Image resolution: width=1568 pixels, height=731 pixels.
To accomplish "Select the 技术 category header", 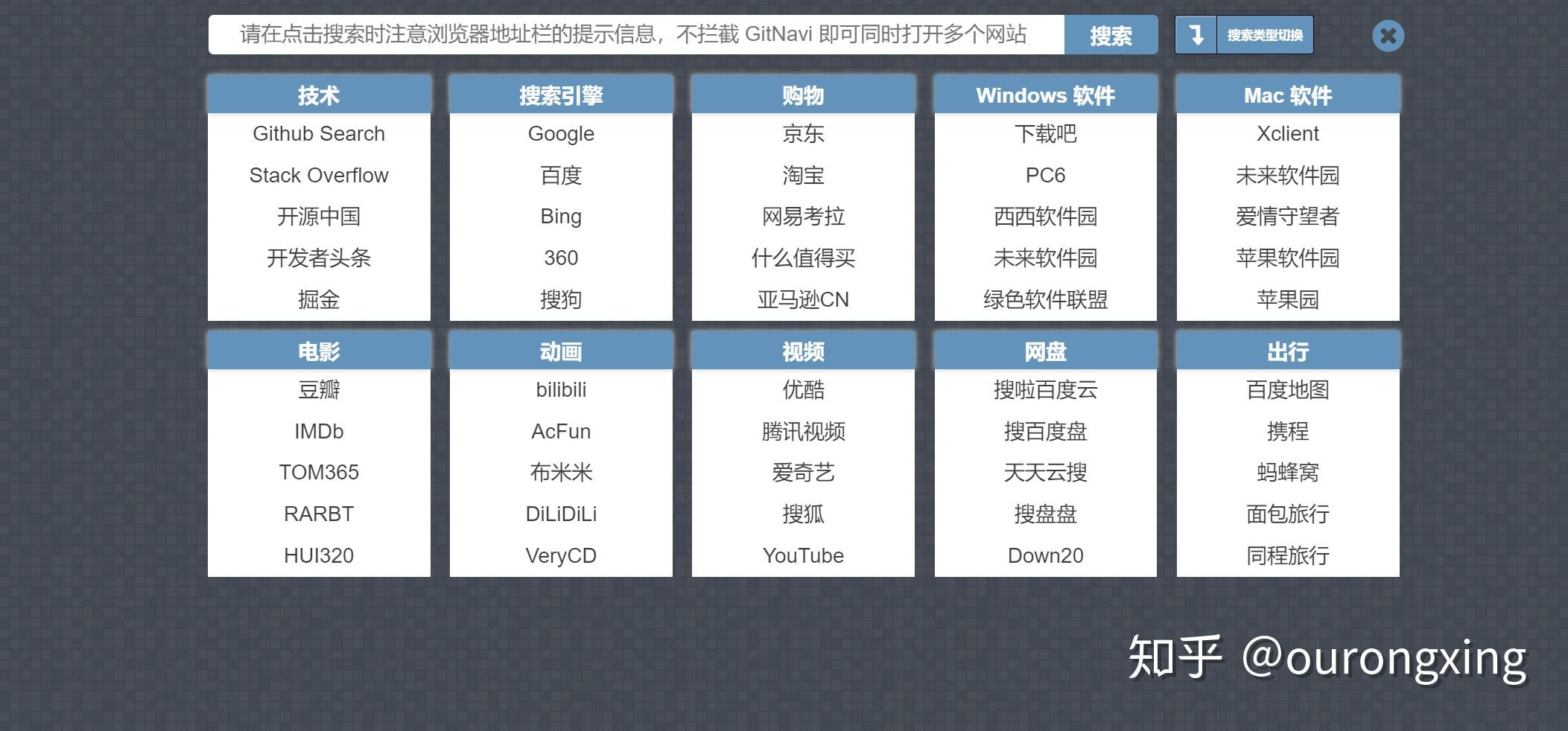I will point(319,95).
